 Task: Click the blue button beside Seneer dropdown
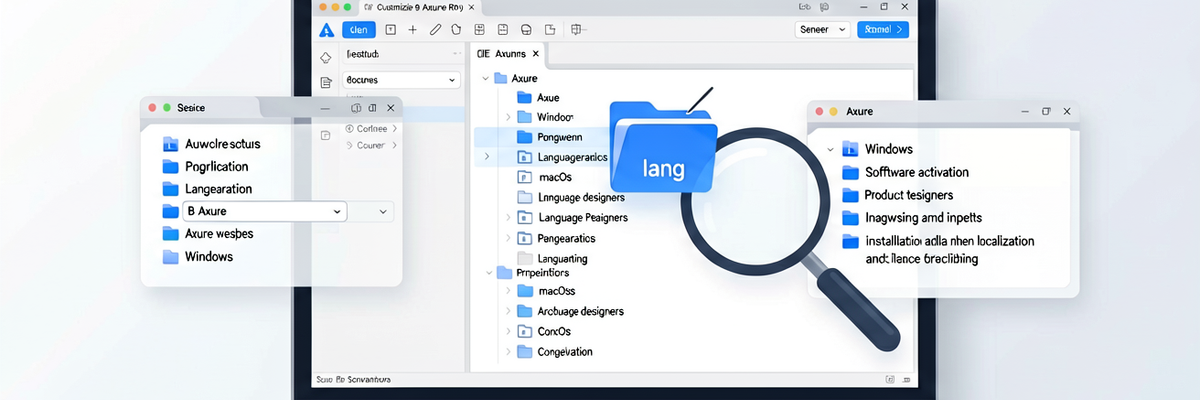883,30
